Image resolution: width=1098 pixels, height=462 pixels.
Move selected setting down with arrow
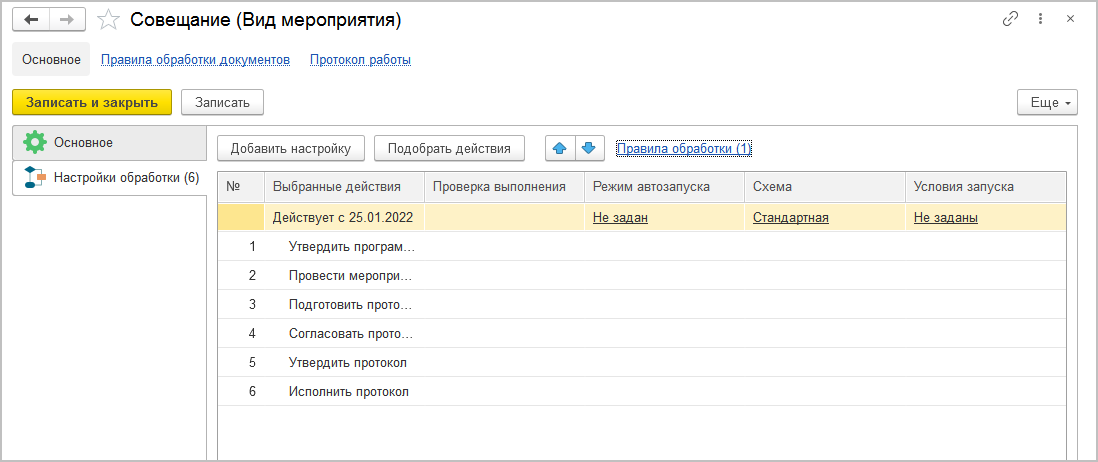pos(588,149)
